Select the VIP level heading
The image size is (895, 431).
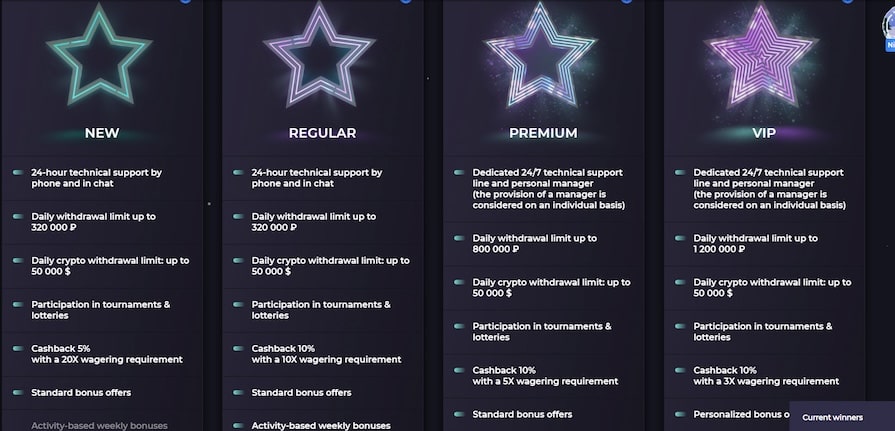click(x=764, y=133)
